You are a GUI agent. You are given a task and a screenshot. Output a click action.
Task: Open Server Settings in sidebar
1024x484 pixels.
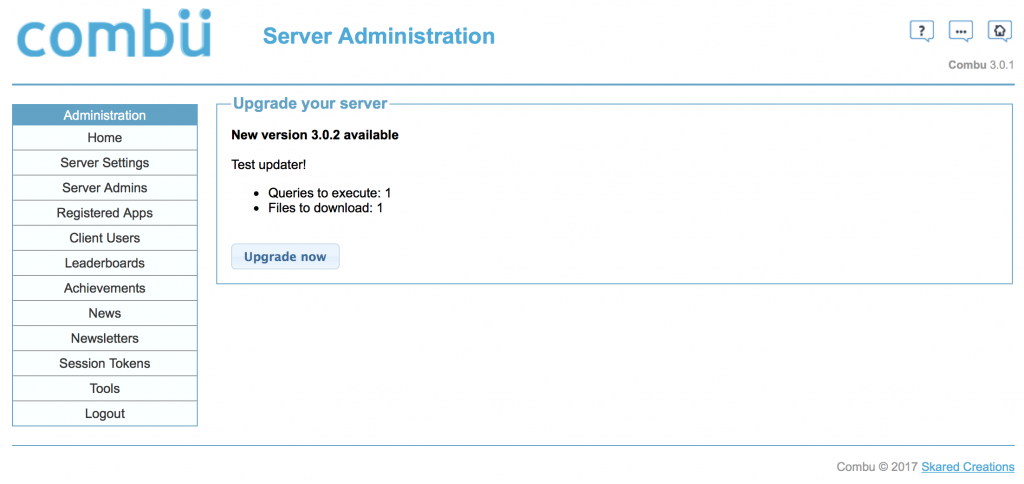pos(104,163)
